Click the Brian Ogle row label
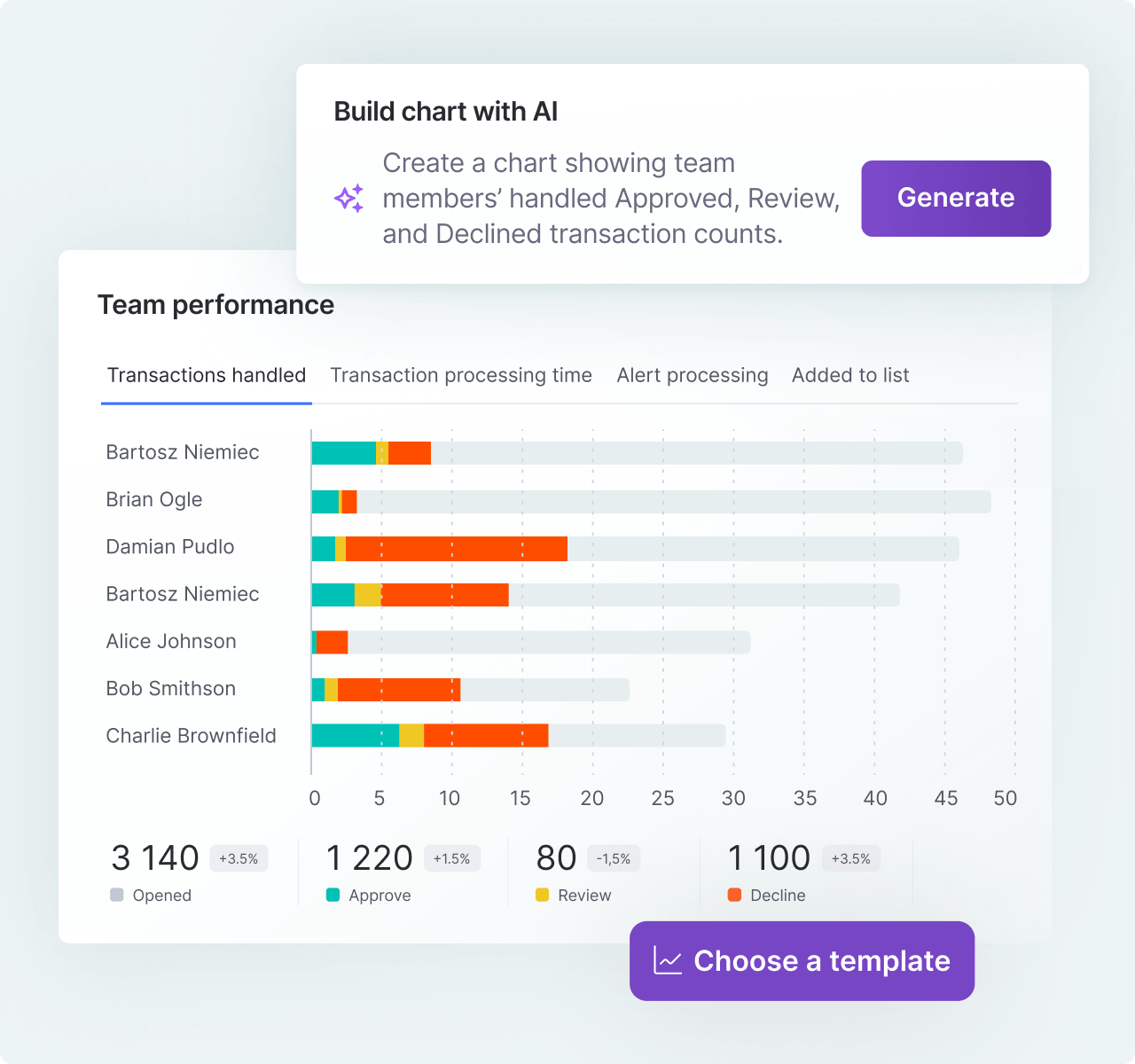Screen dimensions: 1135x1064 coord(154,500)
